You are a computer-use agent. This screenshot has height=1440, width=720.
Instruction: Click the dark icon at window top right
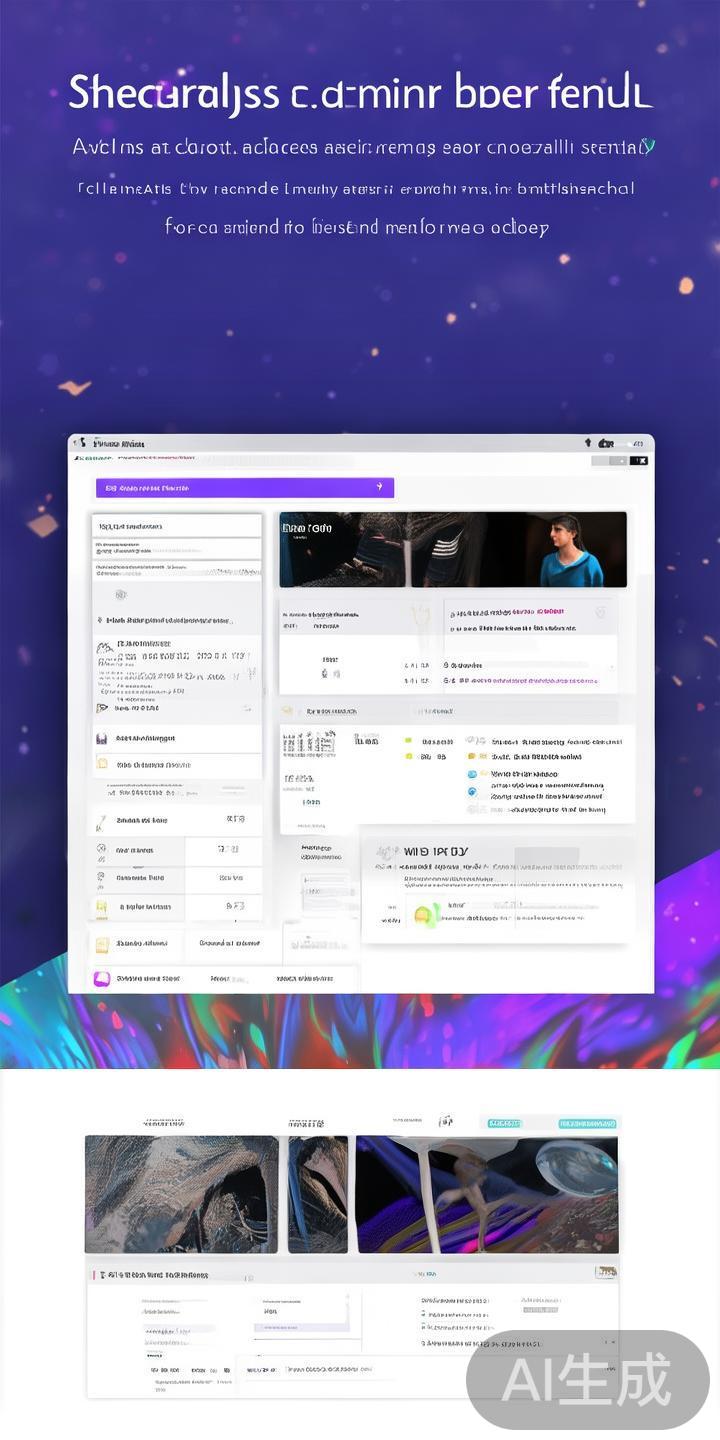tap(605, 443)
